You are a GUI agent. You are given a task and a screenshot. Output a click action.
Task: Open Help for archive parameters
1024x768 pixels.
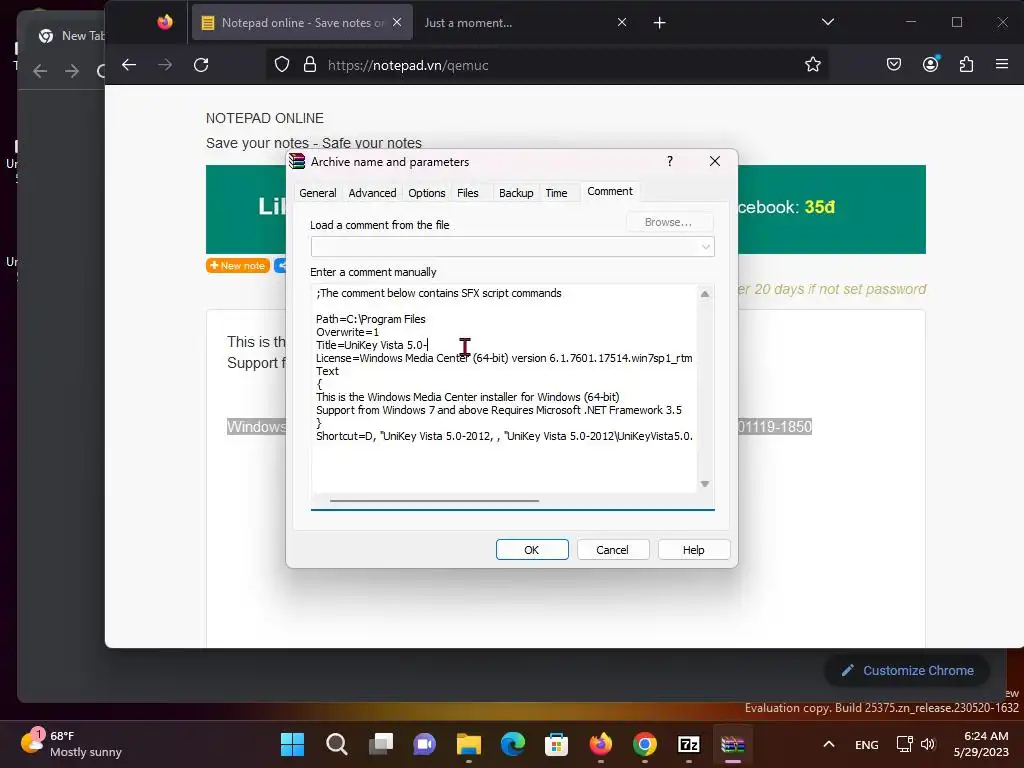(x=694, y=550)
